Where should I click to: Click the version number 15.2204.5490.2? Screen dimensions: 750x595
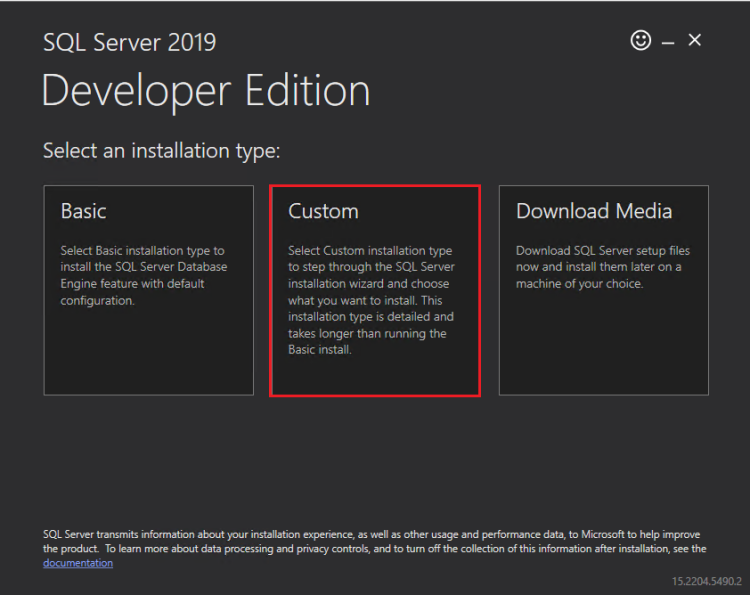point(706,581)
